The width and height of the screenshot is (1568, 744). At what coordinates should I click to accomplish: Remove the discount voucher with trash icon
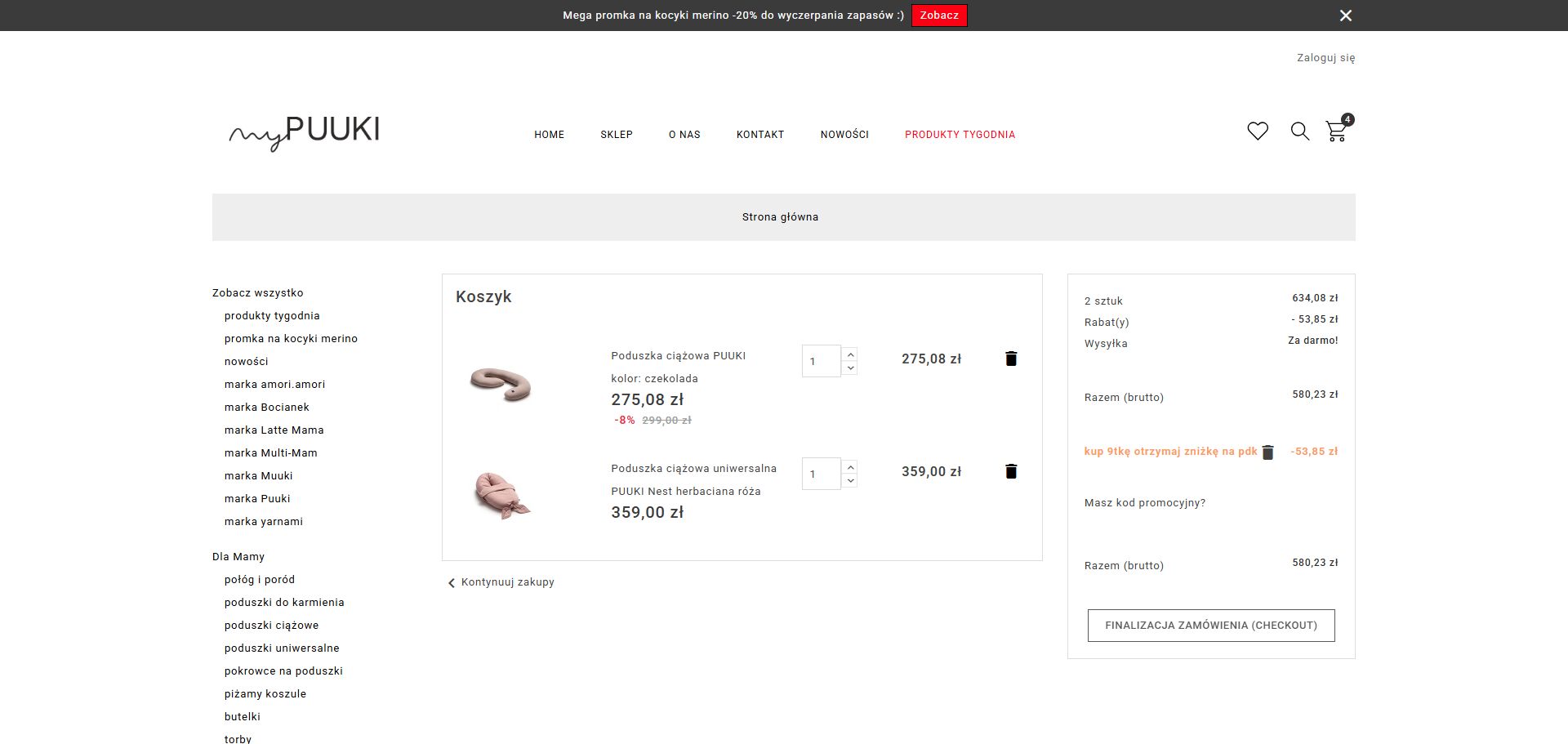click(1267, 452)
